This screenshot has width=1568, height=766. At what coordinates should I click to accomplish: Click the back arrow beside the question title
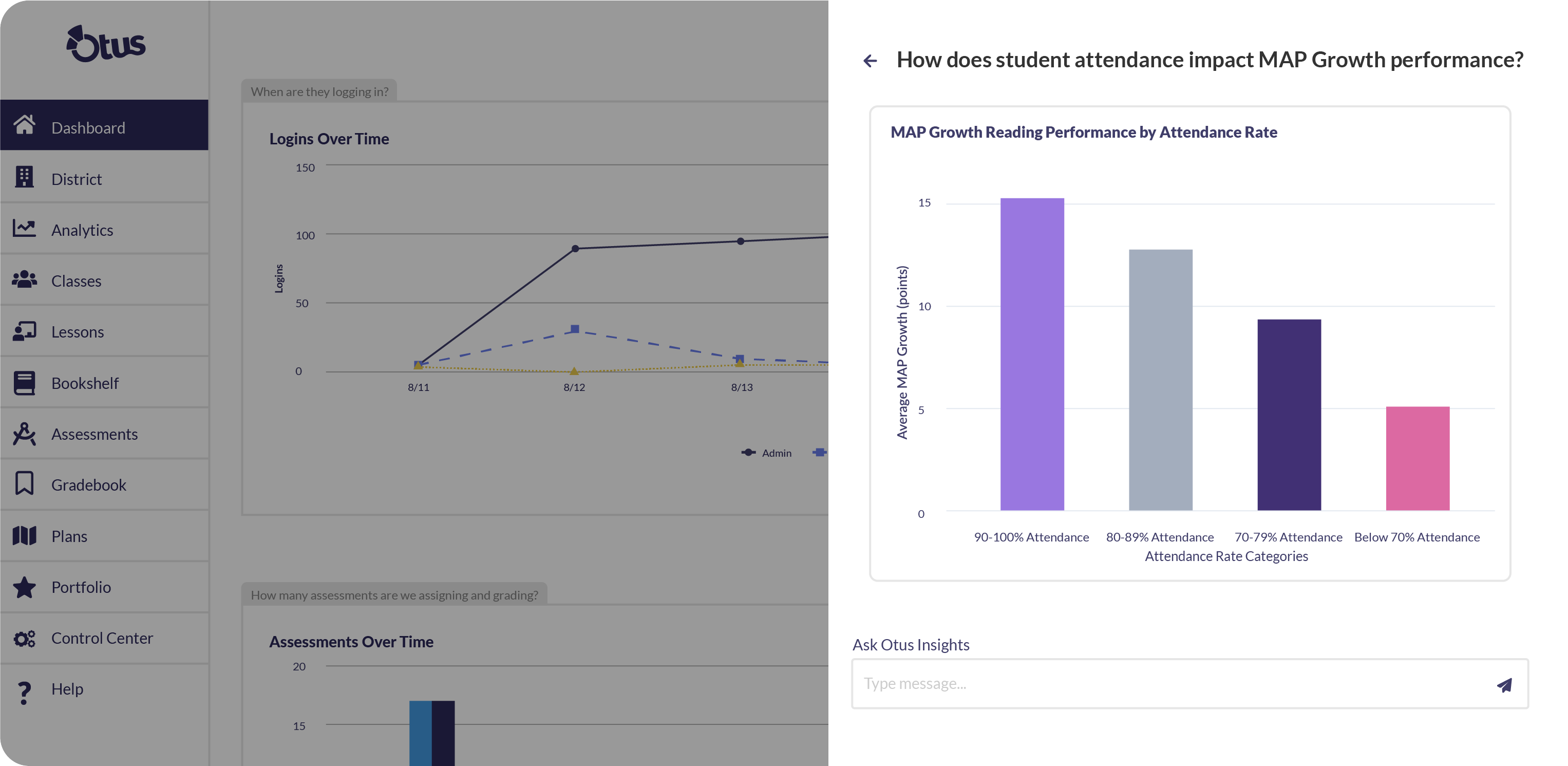[x=870, y=61]
